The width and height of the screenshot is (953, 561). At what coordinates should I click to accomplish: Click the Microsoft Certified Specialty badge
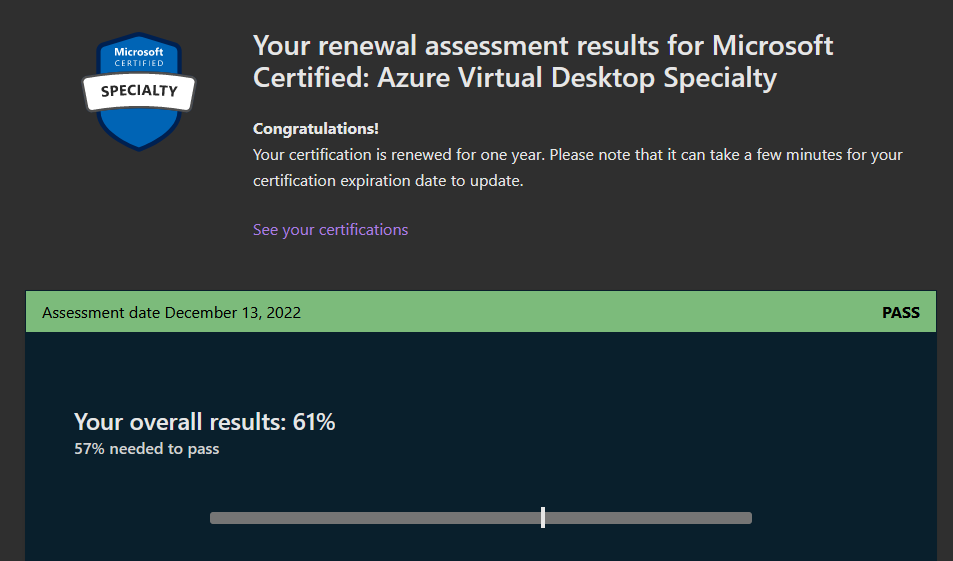coord(139,91)
